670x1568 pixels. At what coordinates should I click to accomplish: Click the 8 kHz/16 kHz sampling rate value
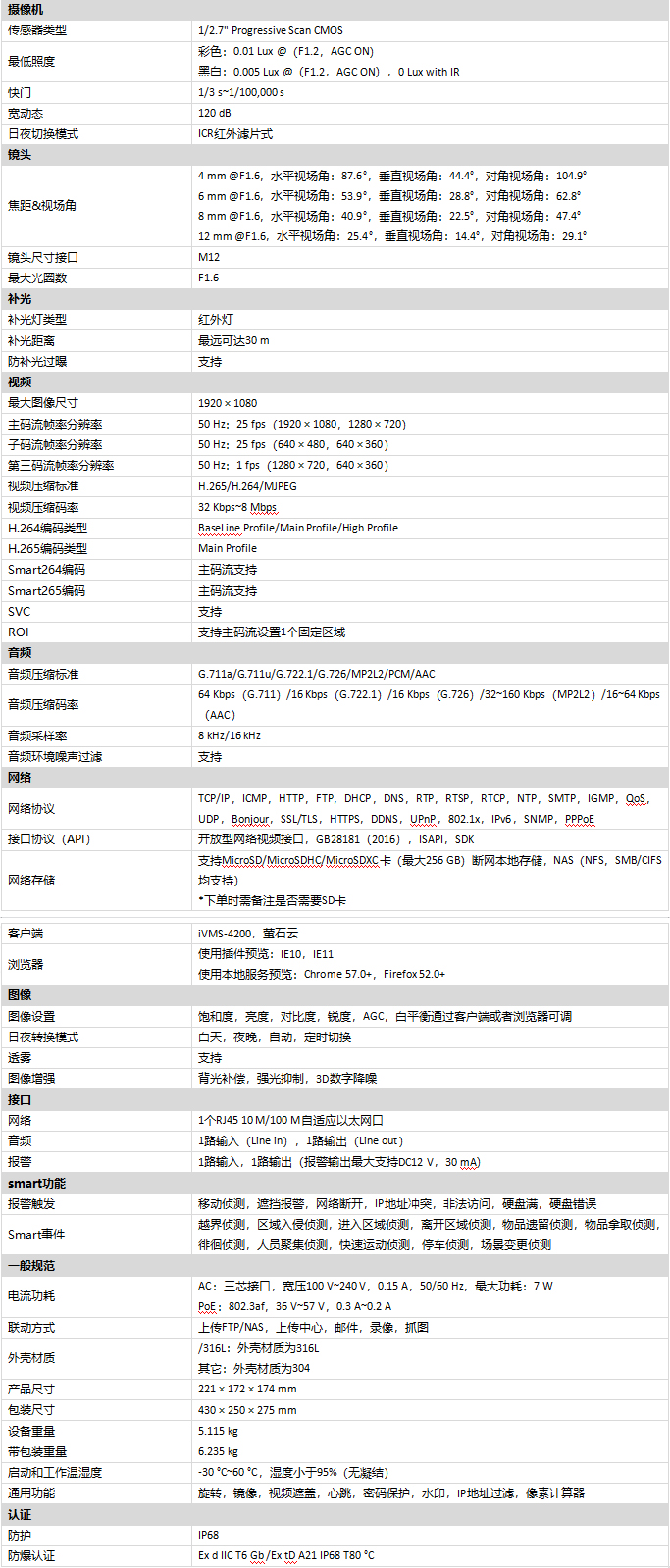point(230,735)
